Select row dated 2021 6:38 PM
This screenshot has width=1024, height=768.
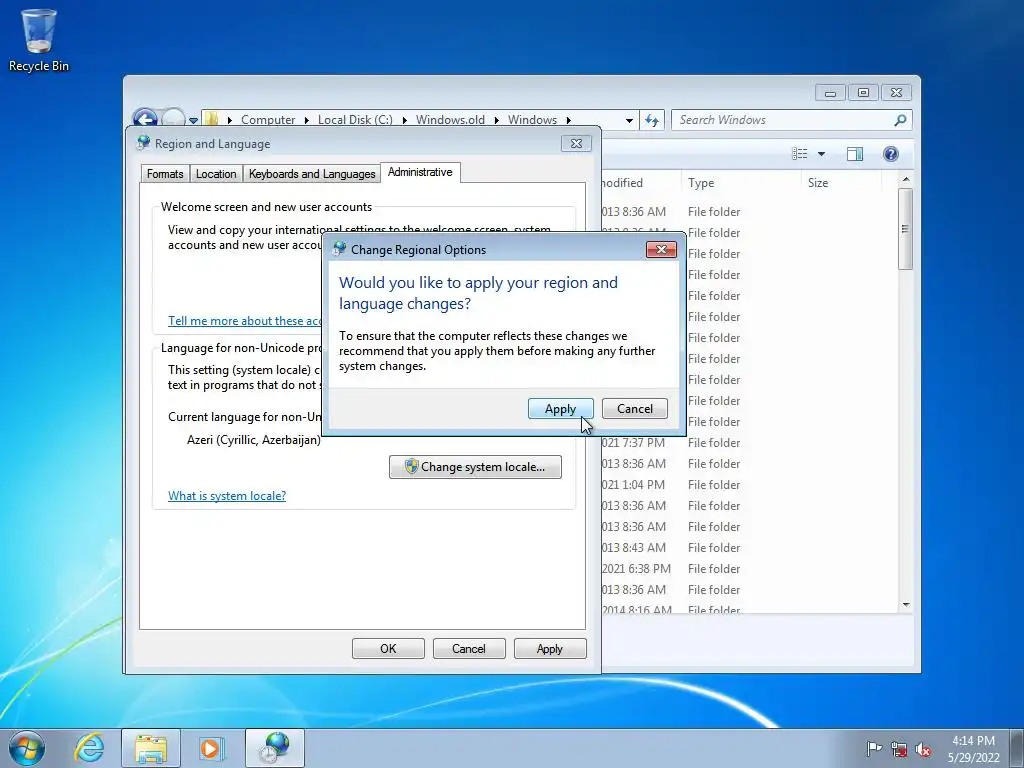[750, 568]
